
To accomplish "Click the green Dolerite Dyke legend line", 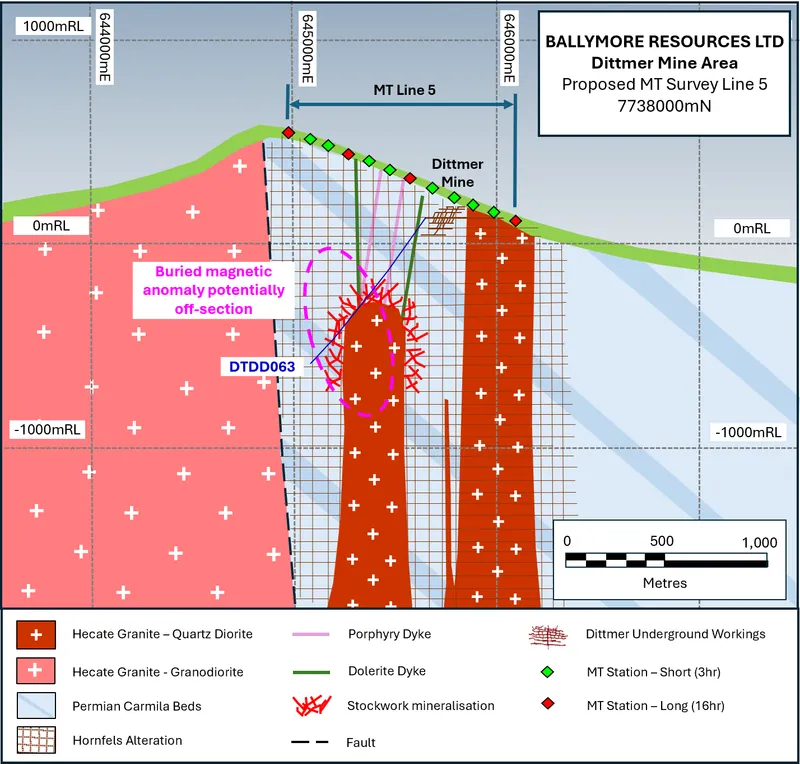I will [x=311, y=672].
